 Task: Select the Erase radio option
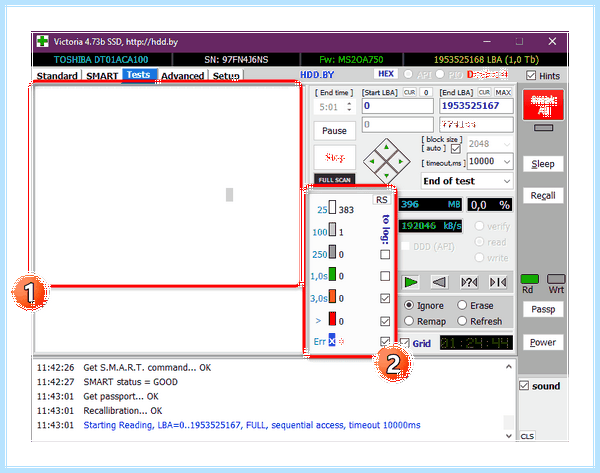pos(462,305)
